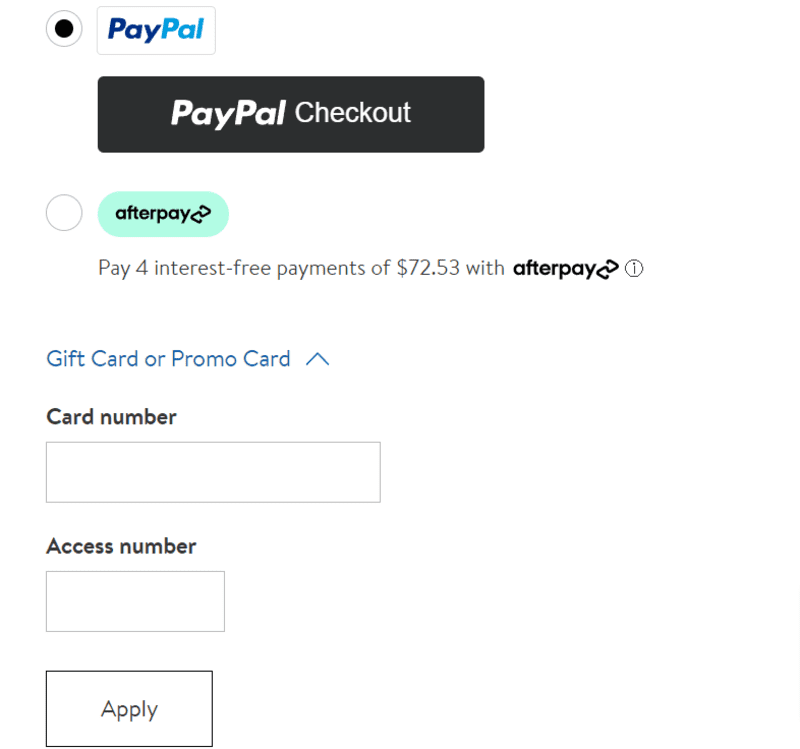Click the chevron beside Gift Card or Promo Card
This screenshot has height=749, width=800.
pos(317,359)
